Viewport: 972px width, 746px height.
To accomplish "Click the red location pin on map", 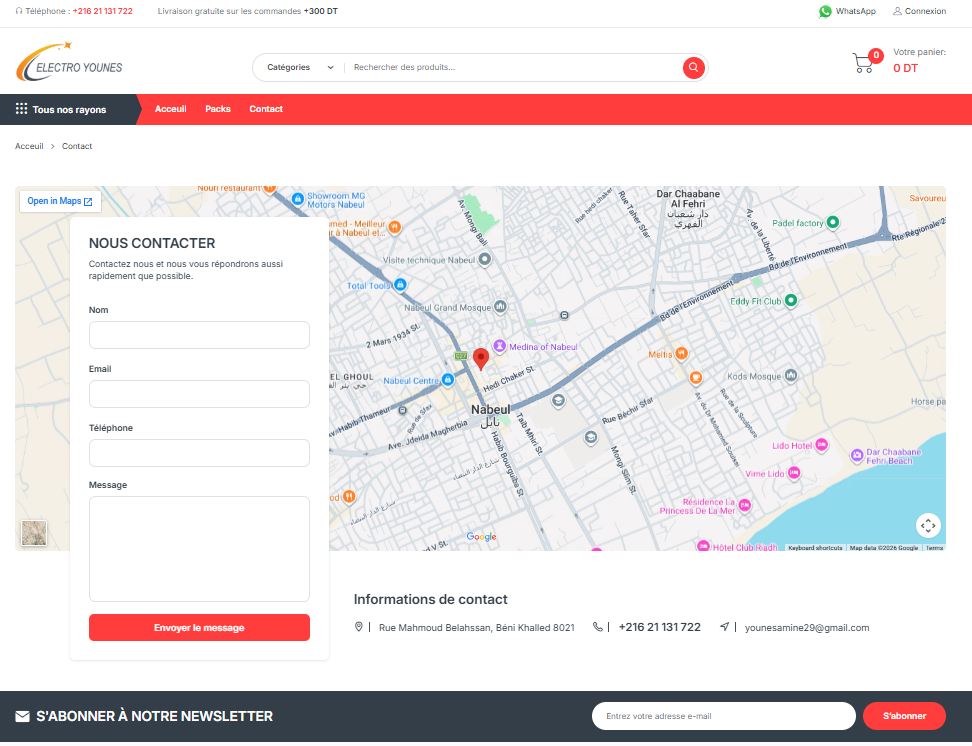I will tap(480, 358).
